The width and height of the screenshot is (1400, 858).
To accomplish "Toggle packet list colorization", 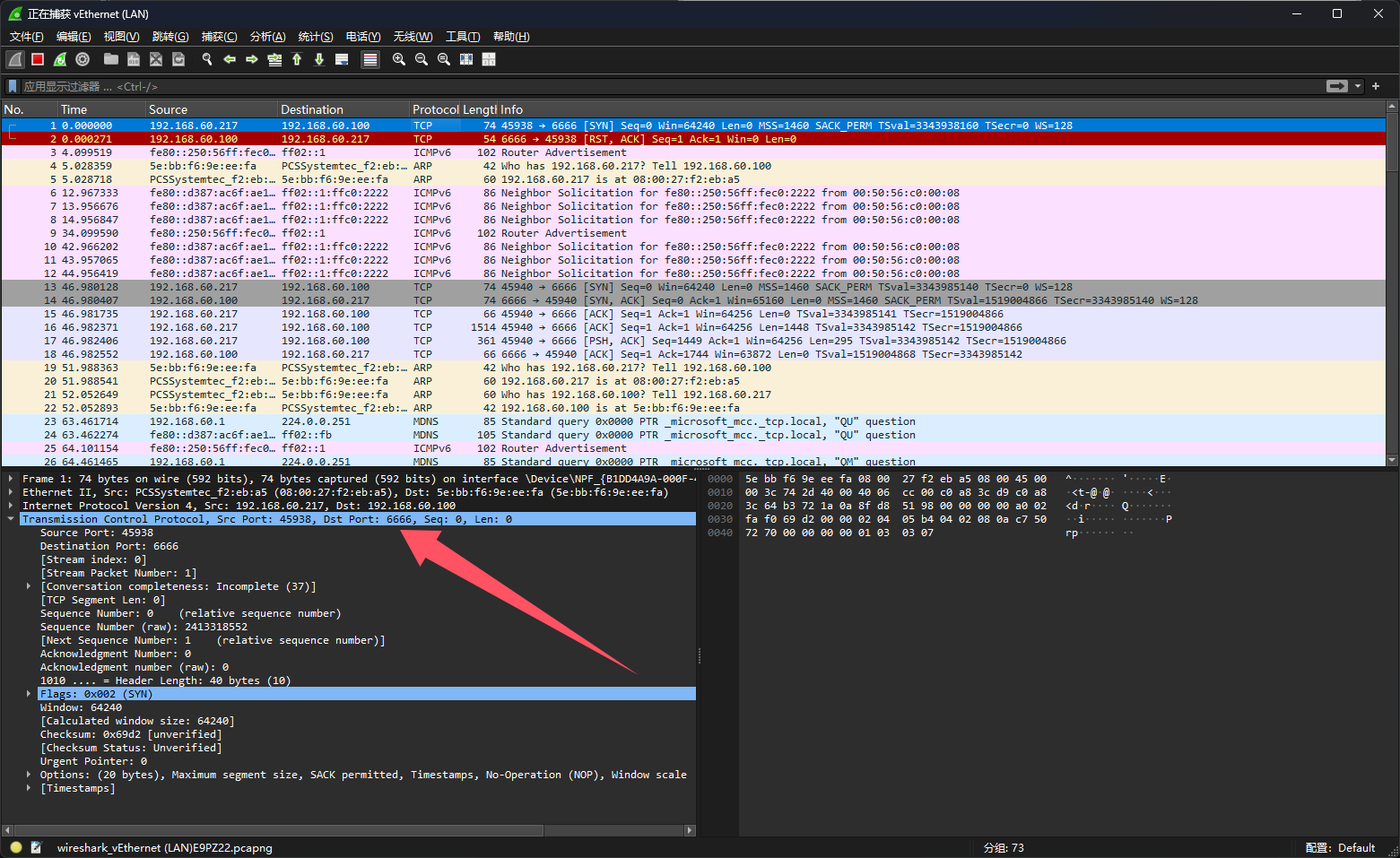I will [x=370, y=59].
